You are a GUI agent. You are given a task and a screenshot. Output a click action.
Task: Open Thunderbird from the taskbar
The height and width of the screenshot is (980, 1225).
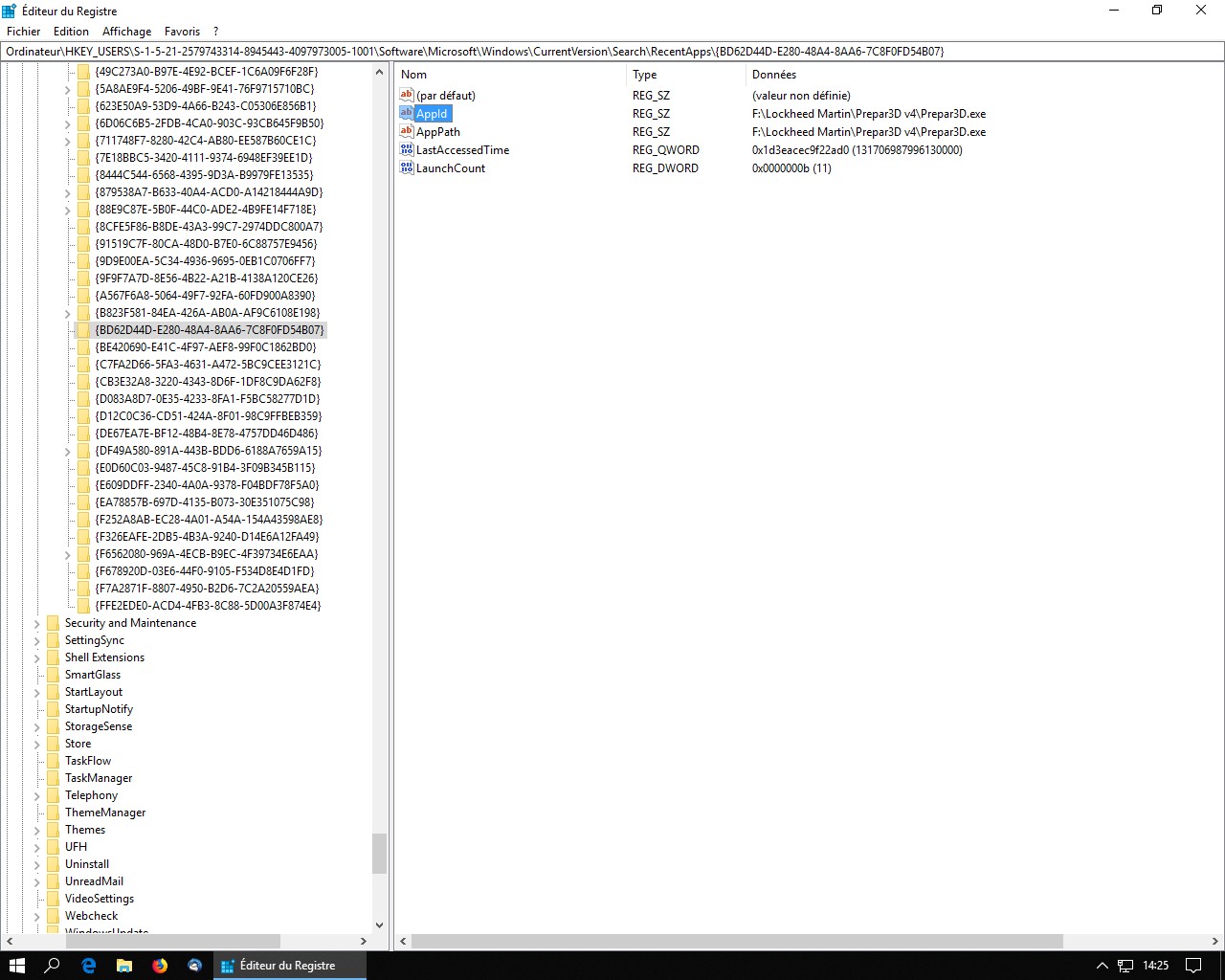(x=195, y=966)
